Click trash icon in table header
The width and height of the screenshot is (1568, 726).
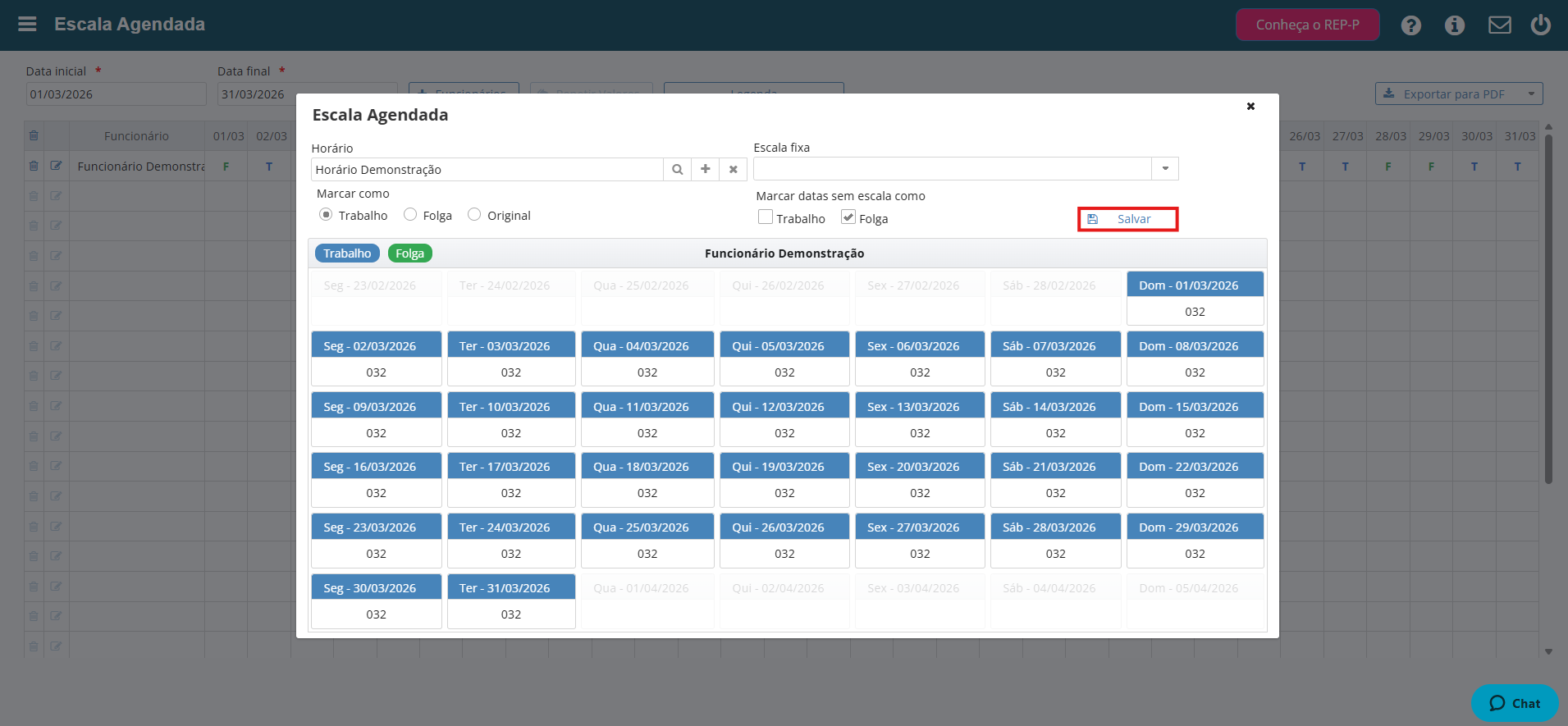coord(34,135)
